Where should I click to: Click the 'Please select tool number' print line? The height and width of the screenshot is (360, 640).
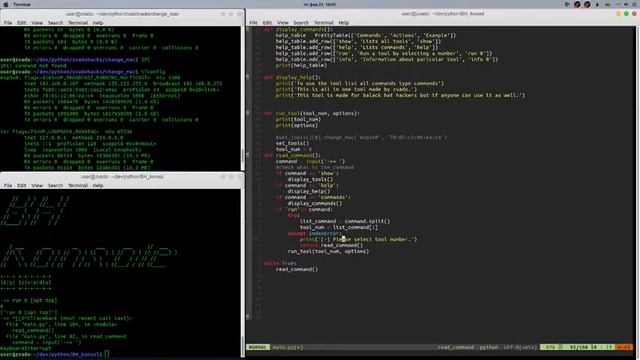[358, 239]
